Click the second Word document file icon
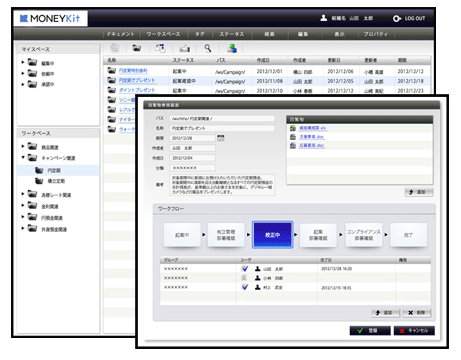Viewport: 461px width, 360px height. click(x=293, y=146)
